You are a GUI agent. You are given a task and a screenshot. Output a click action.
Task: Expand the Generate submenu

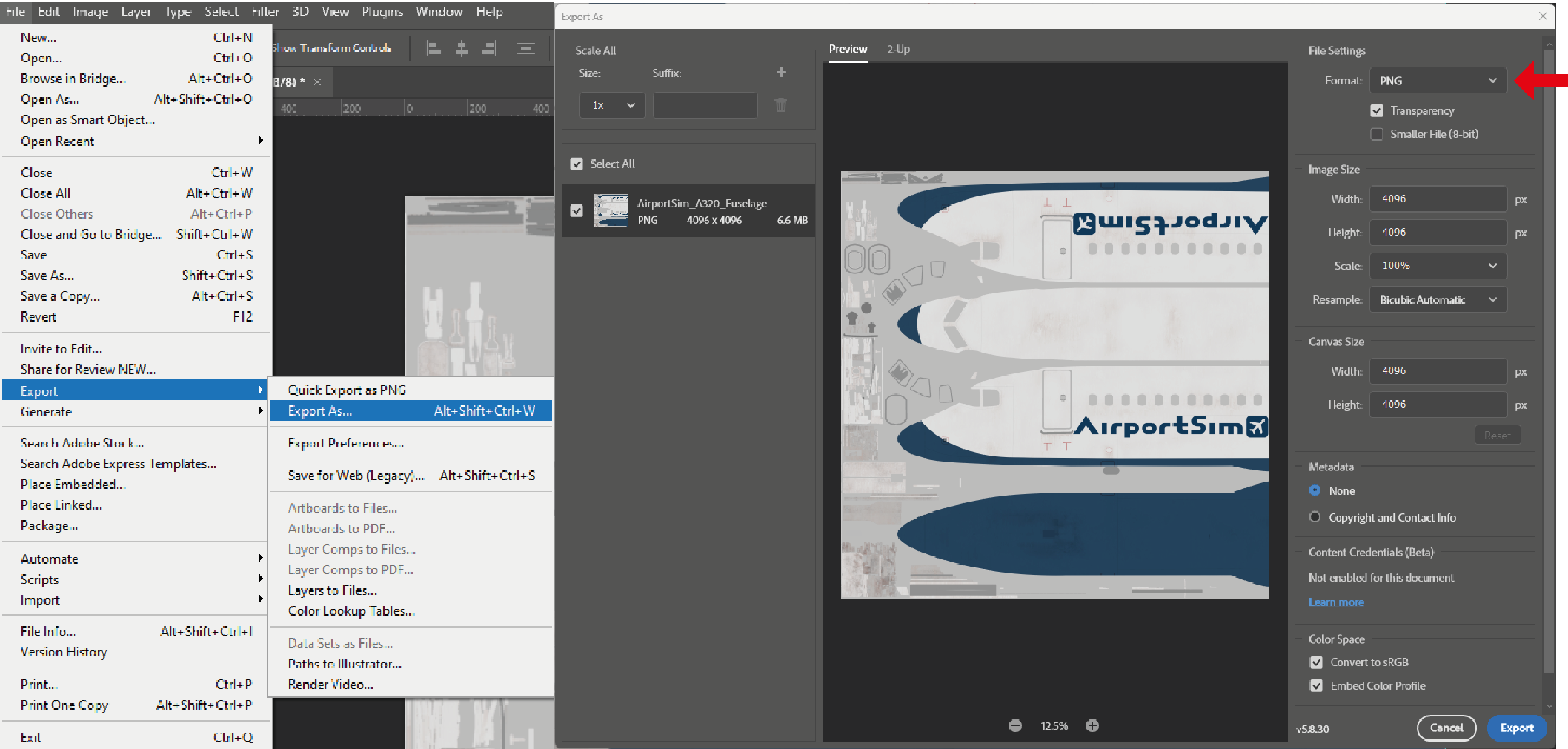point(137,411)
